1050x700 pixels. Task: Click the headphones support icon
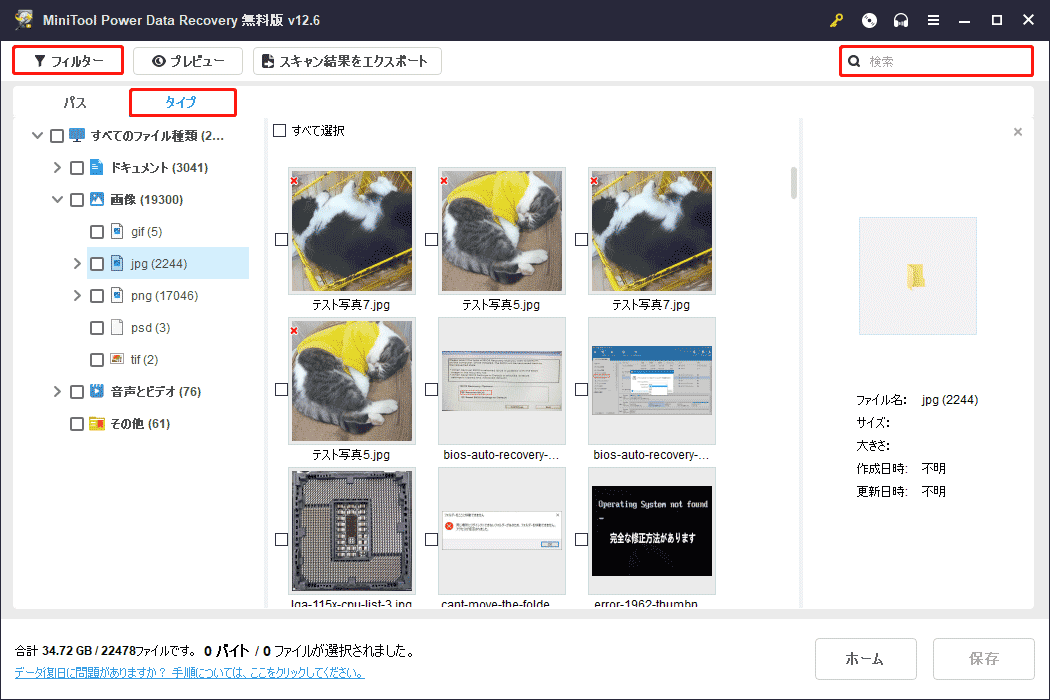(901, 19)
